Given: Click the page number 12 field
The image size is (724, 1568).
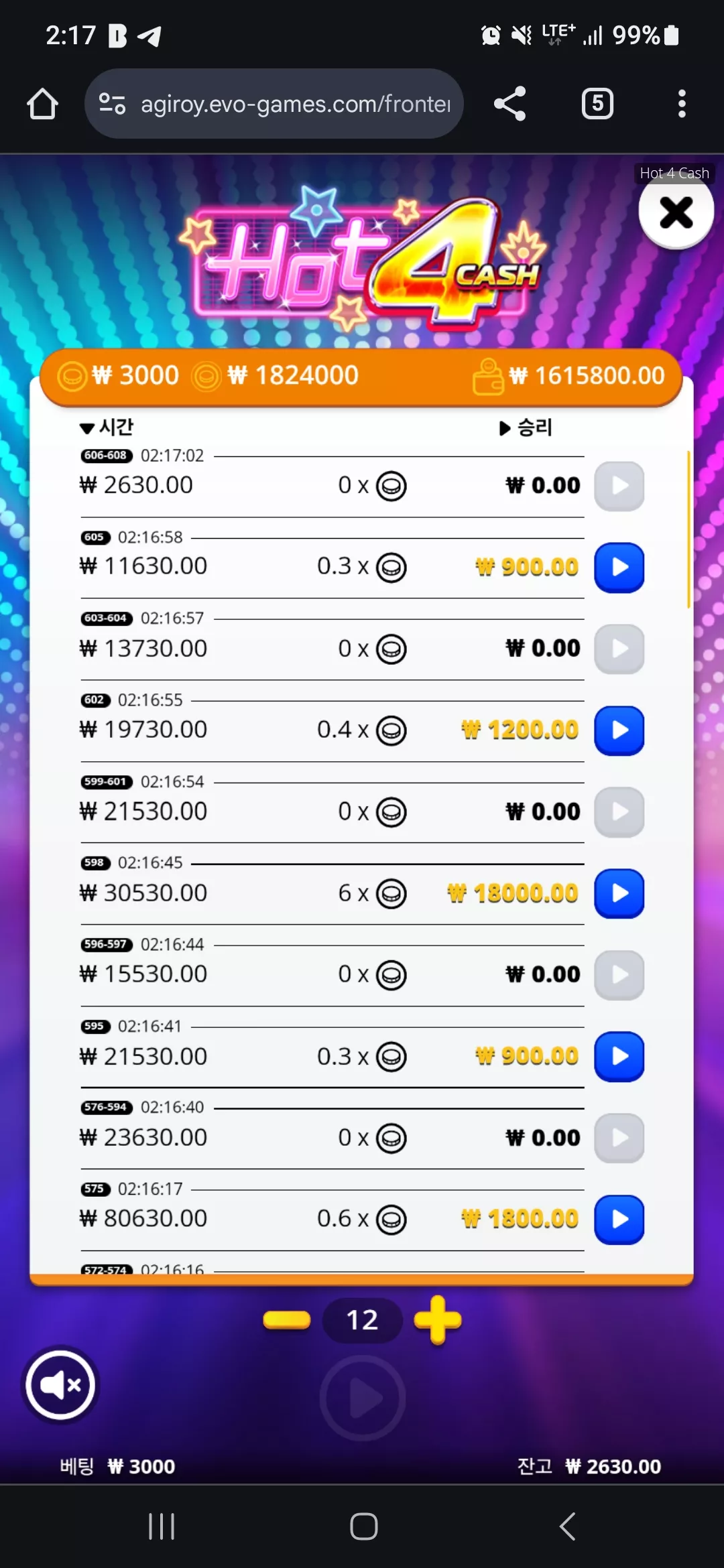Looking at the screenshot, I should coord(362,1320).
